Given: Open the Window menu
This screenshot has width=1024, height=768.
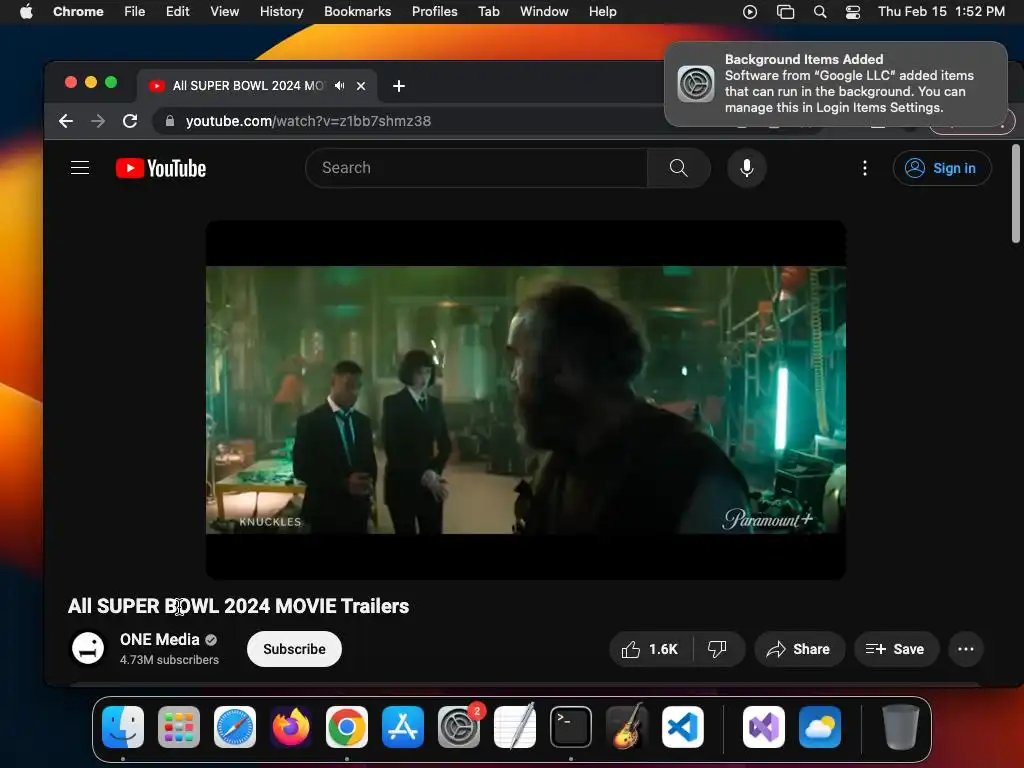Looking at the screenshot, I should (544, 11).
